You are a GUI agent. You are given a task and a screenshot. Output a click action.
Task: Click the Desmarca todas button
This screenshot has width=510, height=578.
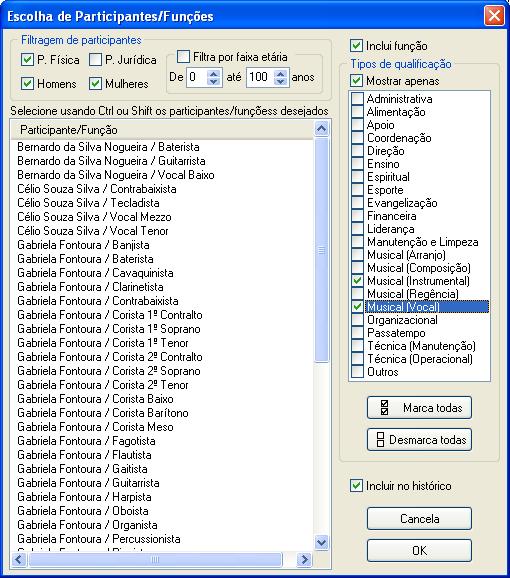tap(419, 440)
